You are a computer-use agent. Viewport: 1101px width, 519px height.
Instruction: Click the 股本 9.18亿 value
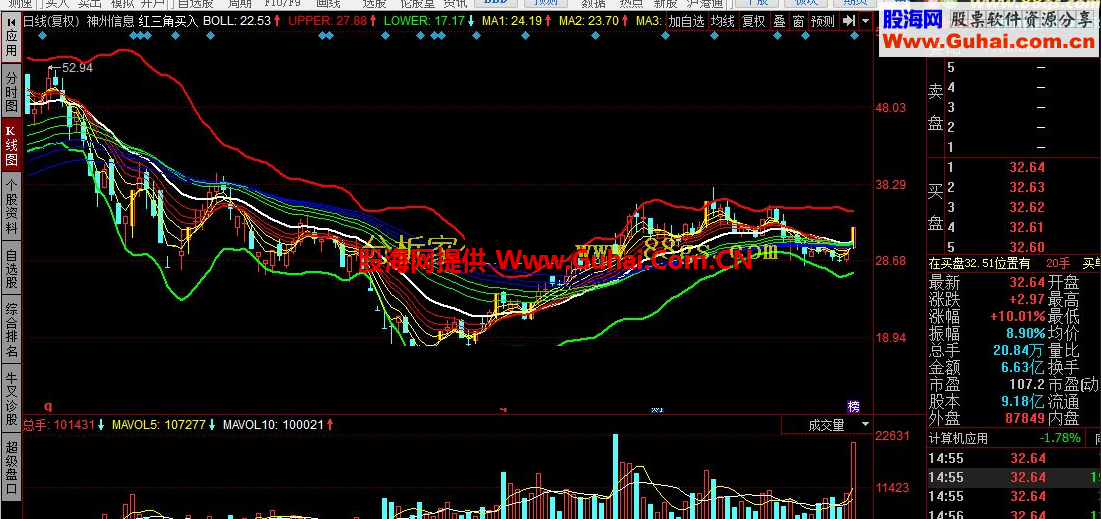coord(1023,402)
